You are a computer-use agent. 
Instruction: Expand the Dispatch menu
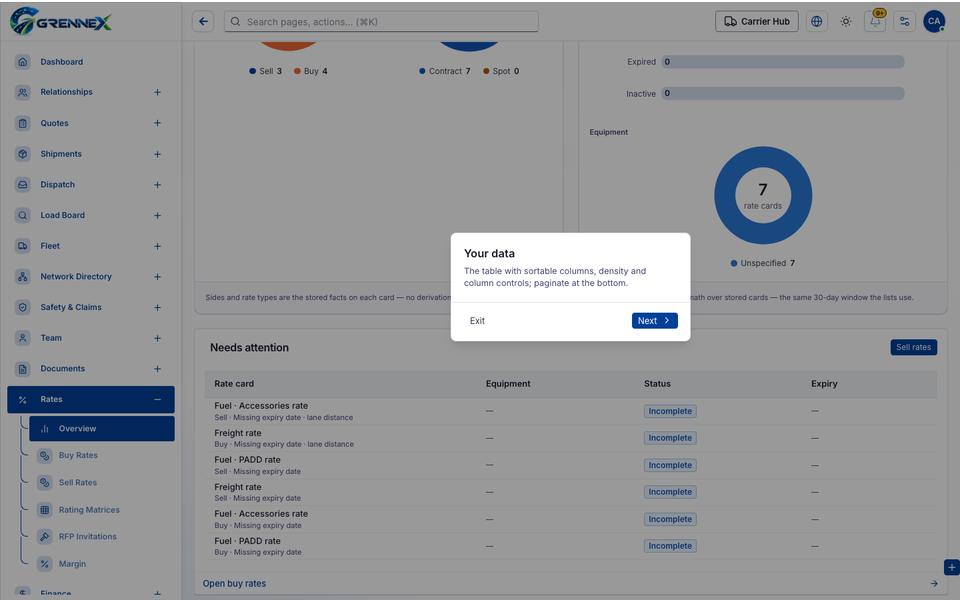[x=157, y=185]
